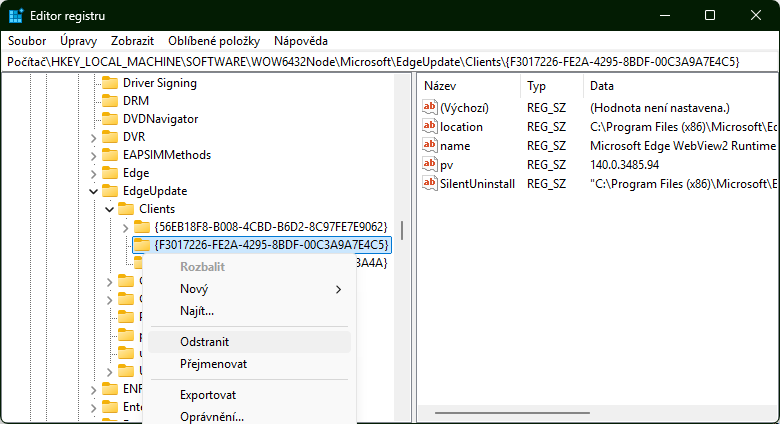Click the folder icon of the EdgeUpdate key
This screenshot has height=424, width=780.
110,191
